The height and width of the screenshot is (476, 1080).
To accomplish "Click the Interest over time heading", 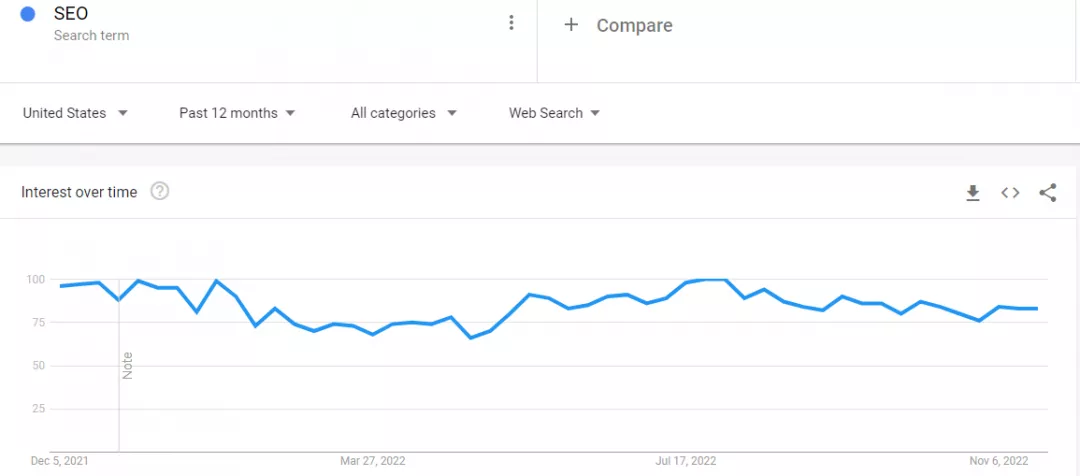I will tap(79, 192).
